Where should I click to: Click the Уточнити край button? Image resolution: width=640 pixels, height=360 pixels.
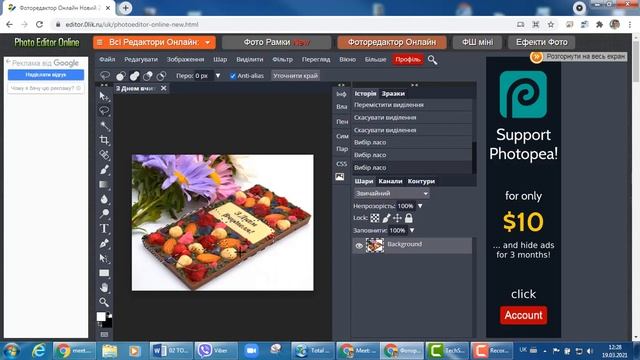(296, 76)
